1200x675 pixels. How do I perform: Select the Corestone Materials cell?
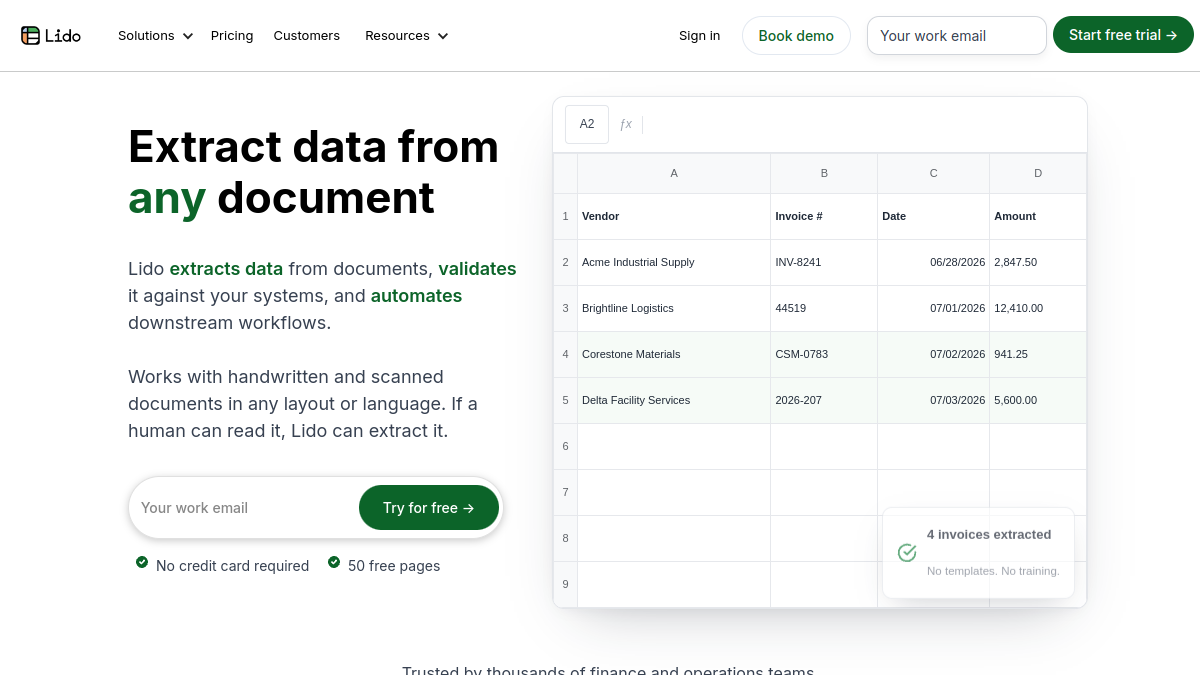674,354
